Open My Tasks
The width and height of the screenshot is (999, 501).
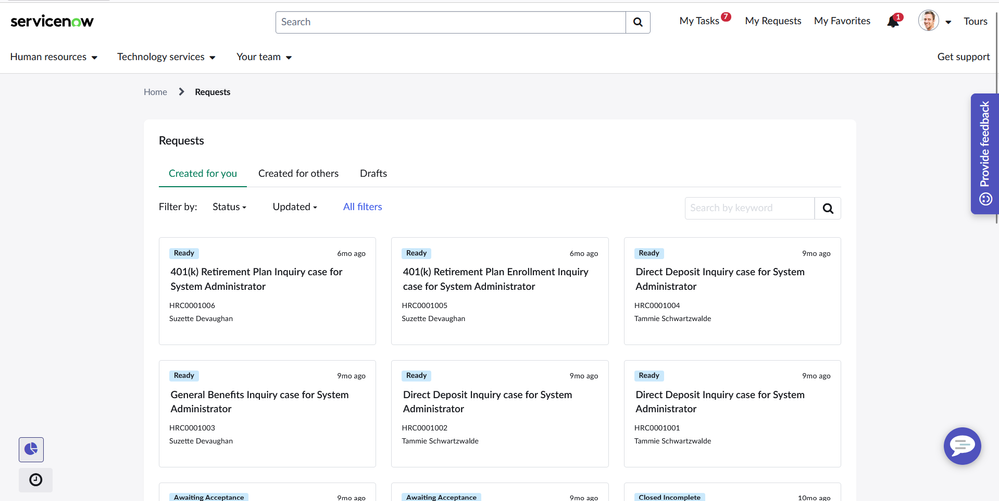699,21
